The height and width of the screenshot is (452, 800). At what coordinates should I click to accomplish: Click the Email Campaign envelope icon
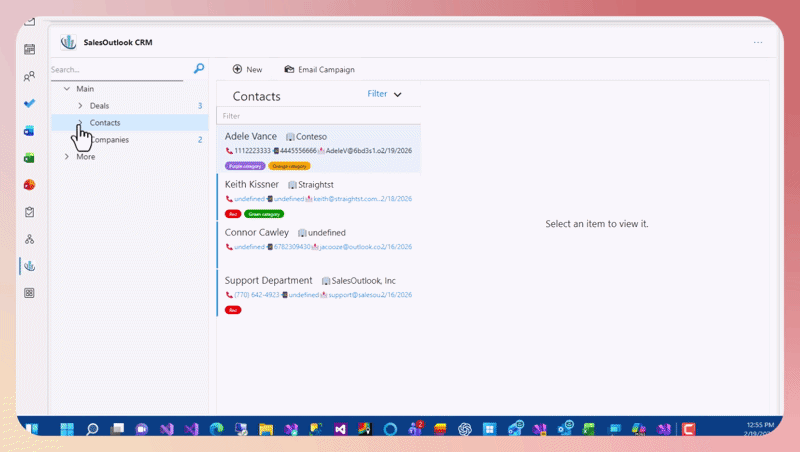click(x=289, y=69)
